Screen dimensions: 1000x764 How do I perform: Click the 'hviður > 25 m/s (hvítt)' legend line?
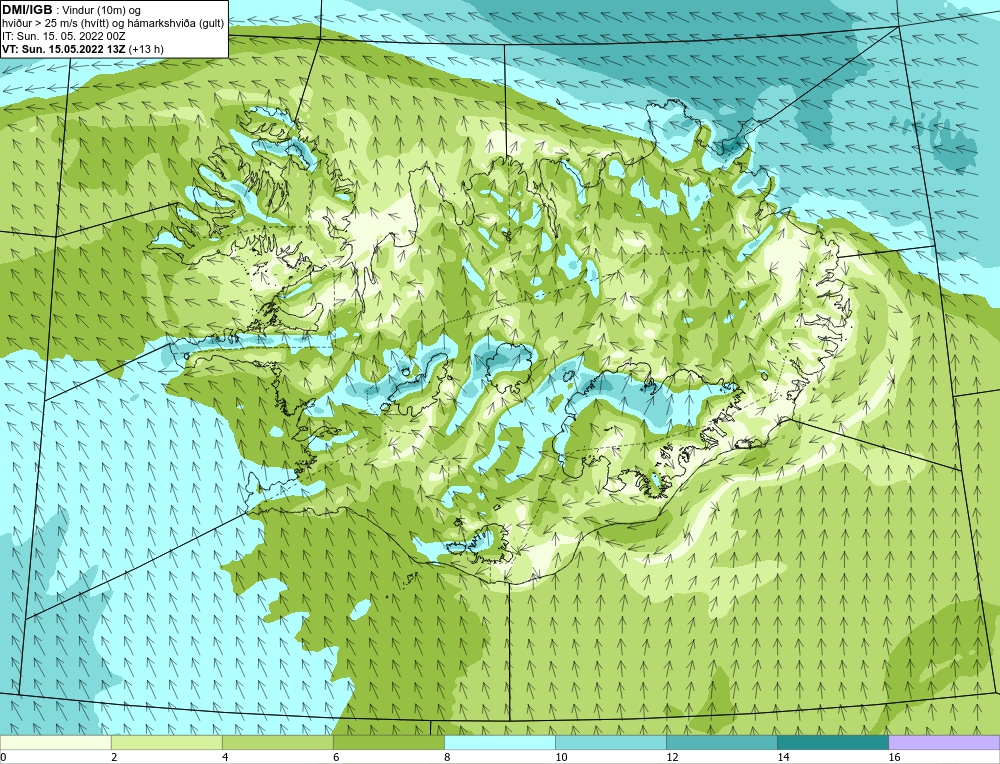113,24
